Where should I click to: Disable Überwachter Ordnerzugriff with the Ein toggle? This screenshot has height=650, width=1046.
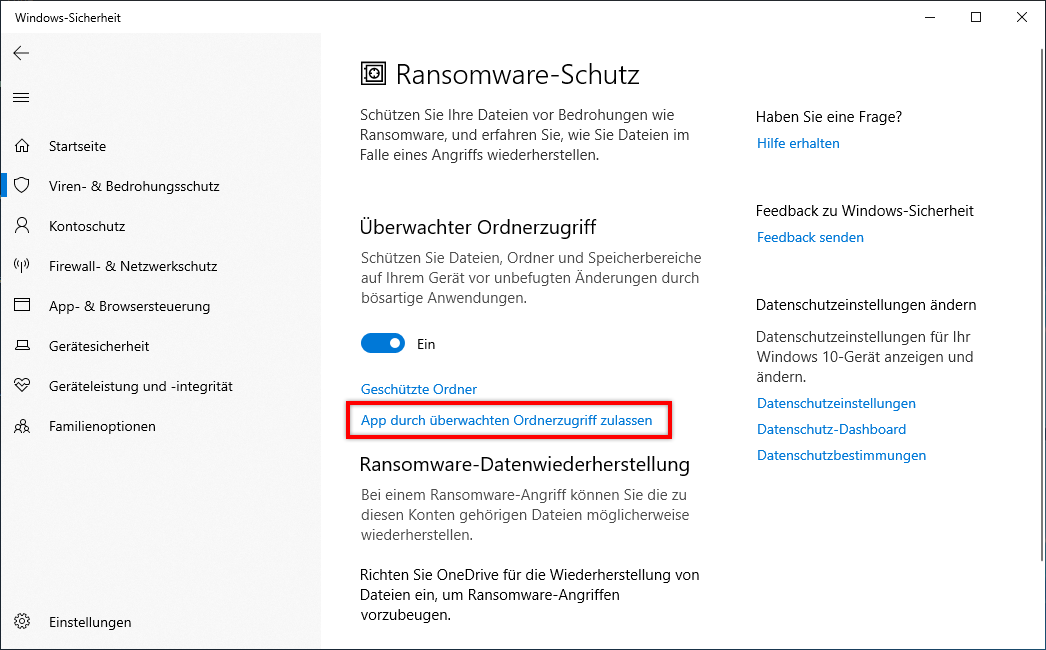tap(383, 343)
